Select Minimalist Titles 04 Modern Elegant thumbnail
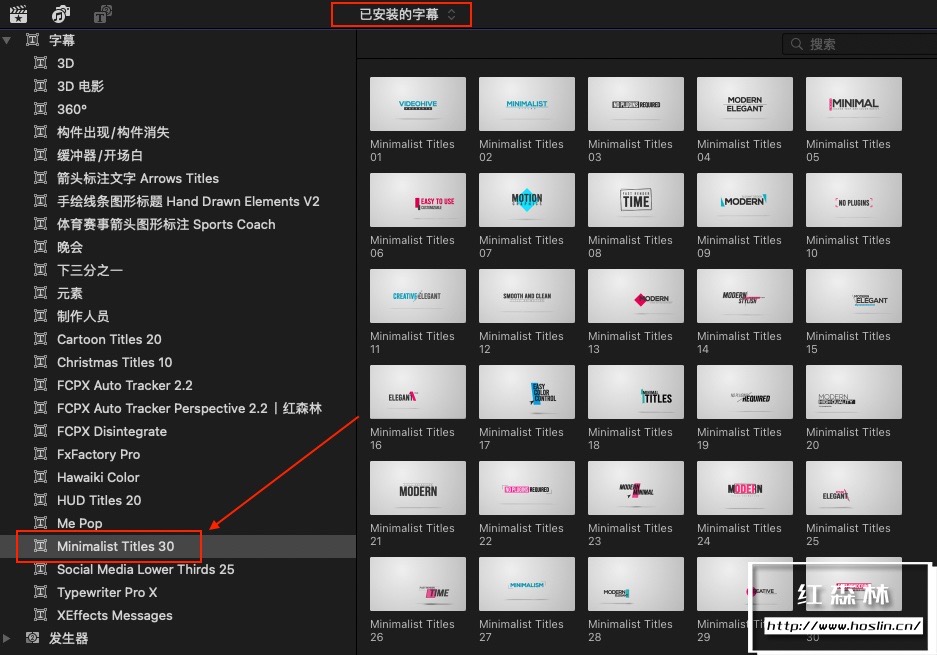The width and height of the screenshot is (937, 655). pyautogui.click(x=745, y=104)
